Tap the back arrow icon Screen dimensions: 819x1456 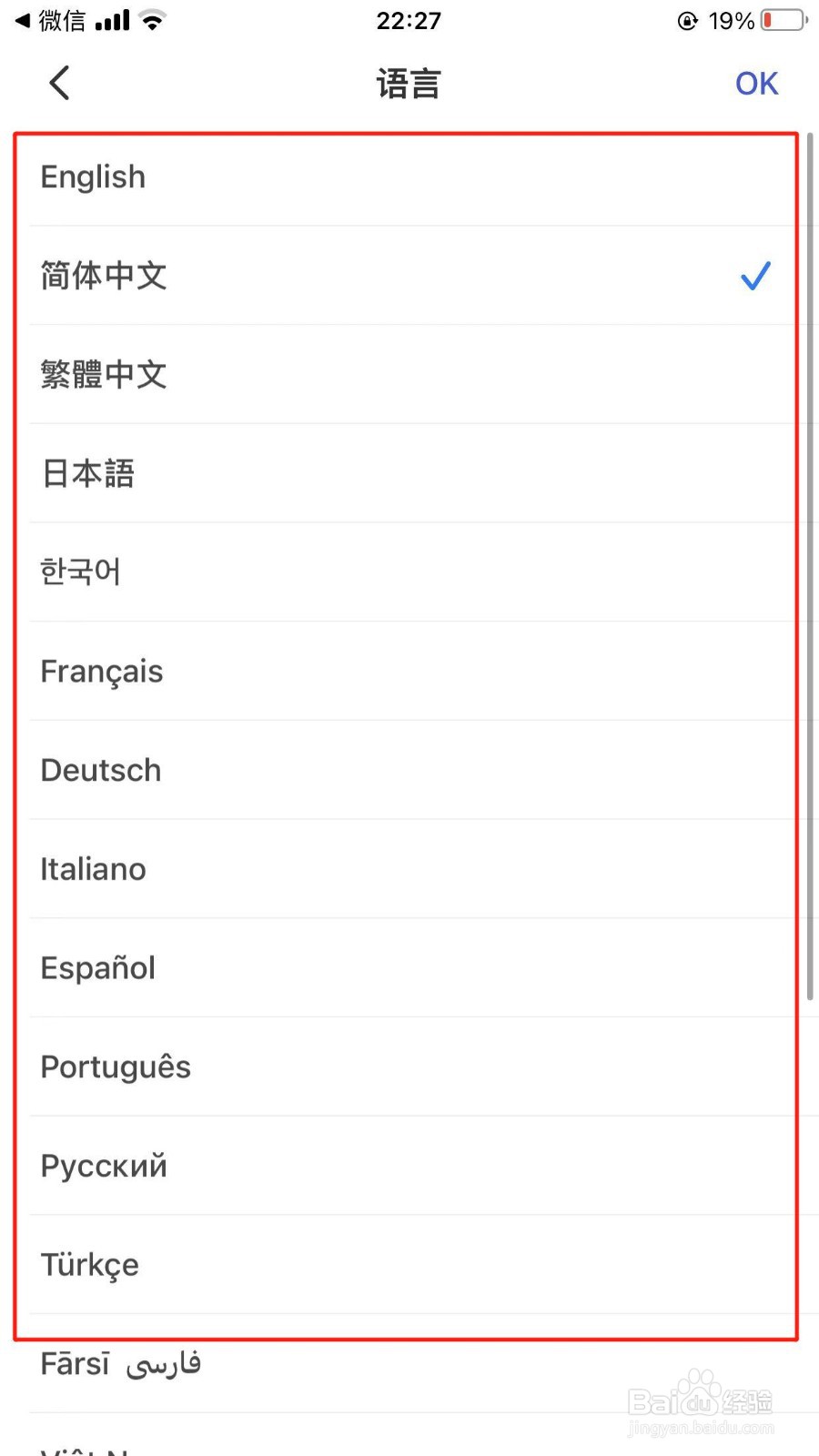pyautogui.click(x=59, y=83)
